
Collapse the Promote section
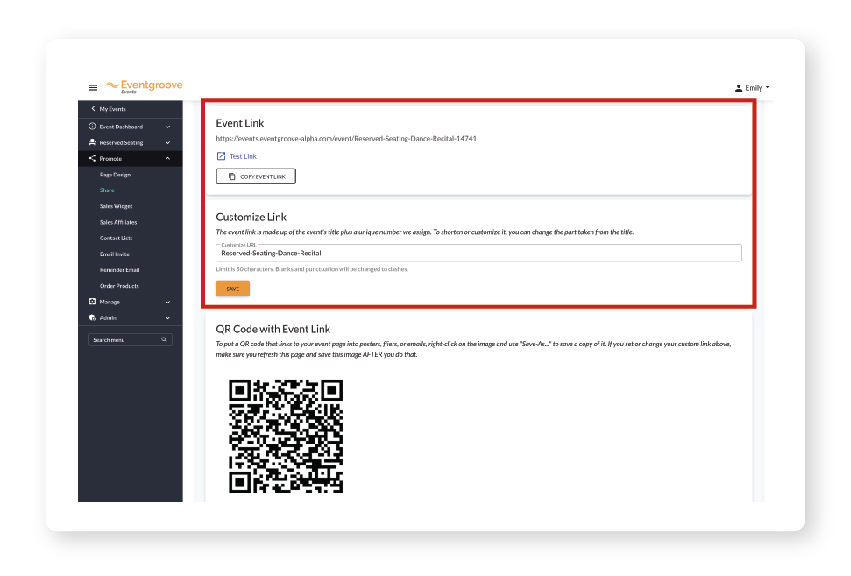130,159
